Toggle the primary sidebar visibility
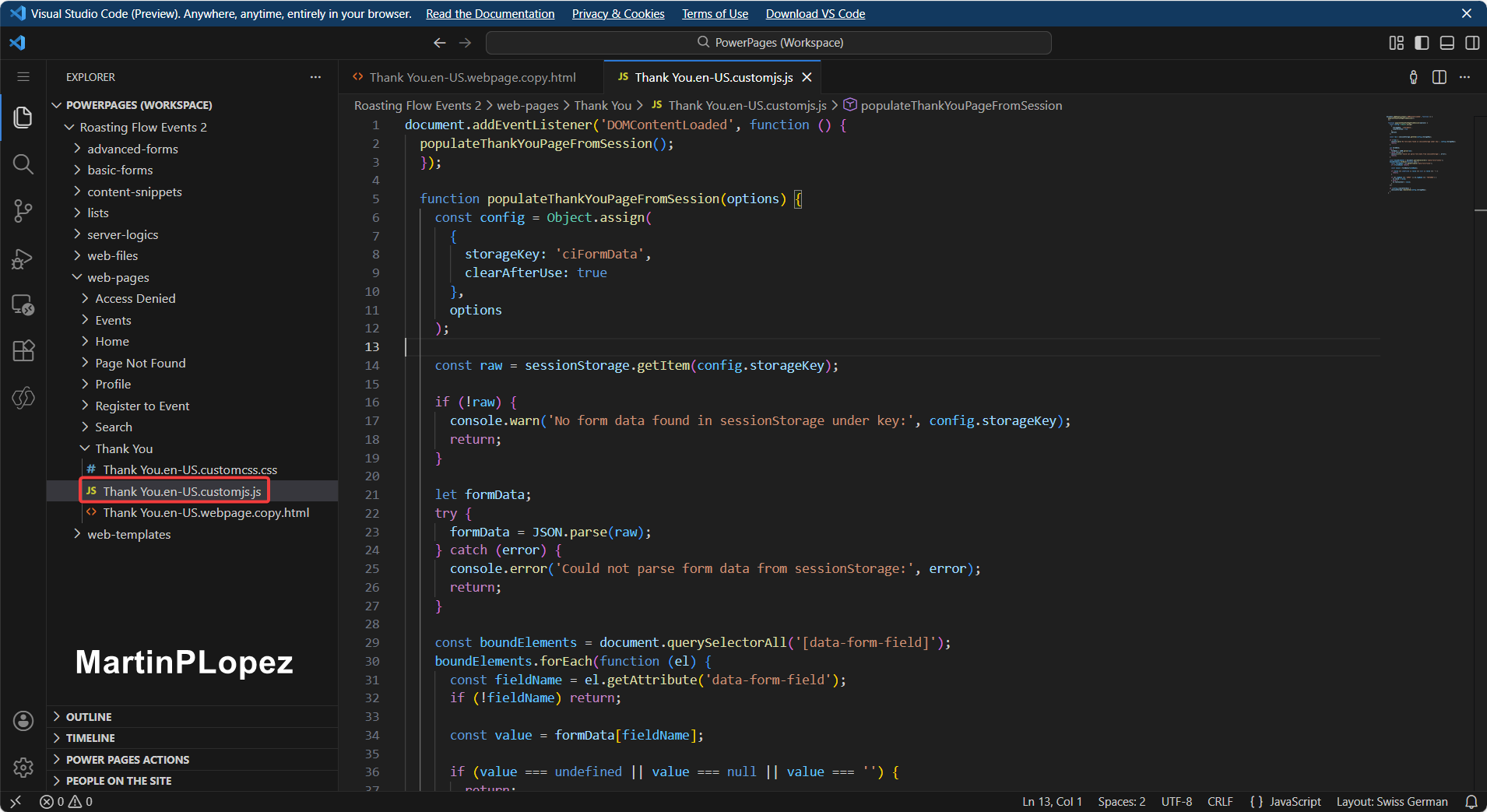Image resolution: width=1487 pixels, height=812 pixels. 1423,43
